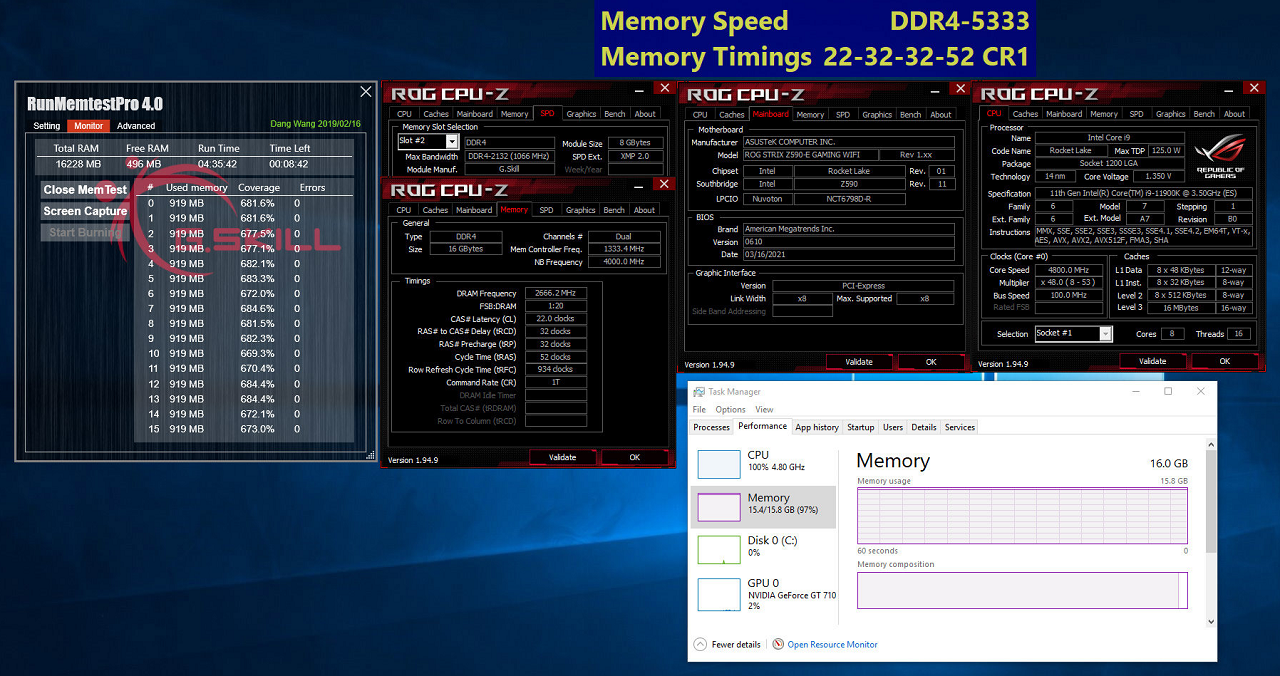Click the Close MemTest button
This screenshot has width=1280, height=676.
[x=85, y=189]
